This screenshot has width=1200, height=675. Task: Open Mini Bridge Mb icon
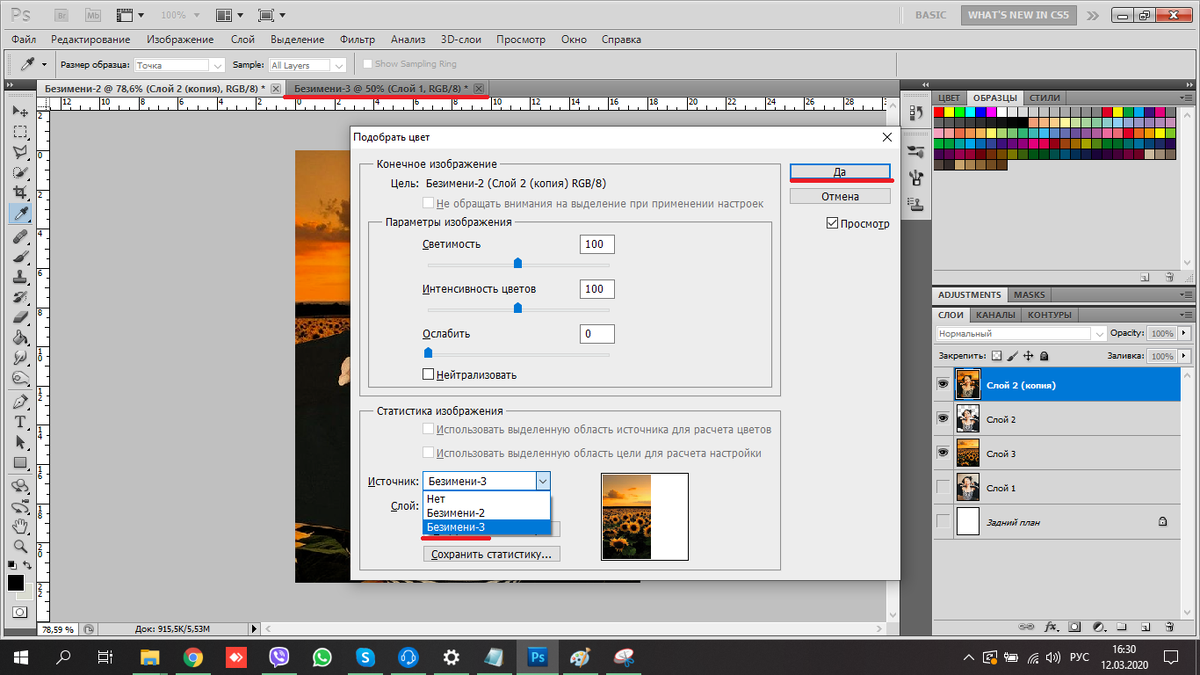tap(92, 15)
